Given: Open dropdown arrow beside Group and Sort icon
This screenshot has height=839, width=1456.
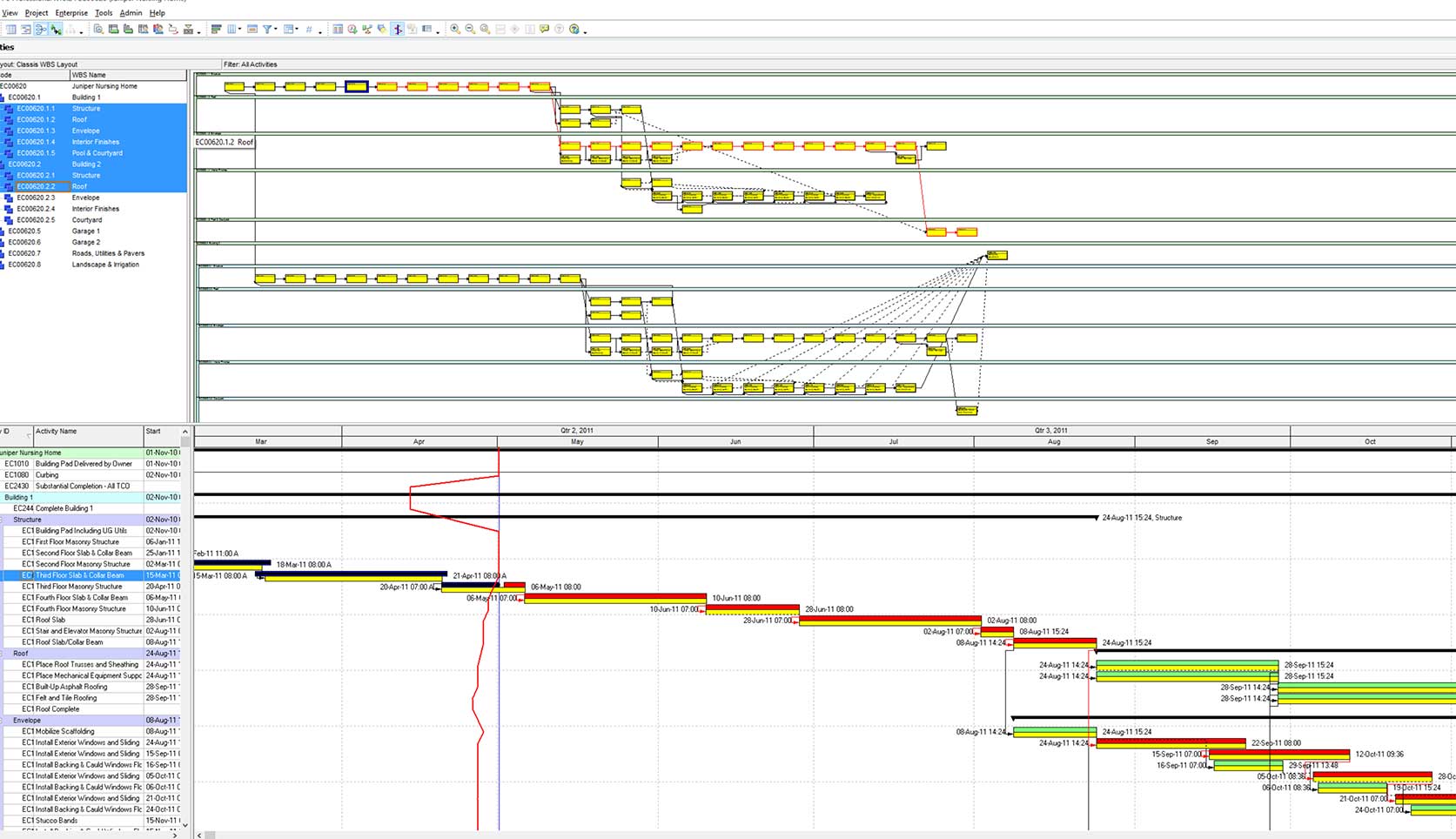Looking at the screenshot, I should pyautogui.click(x=297, y=29).
